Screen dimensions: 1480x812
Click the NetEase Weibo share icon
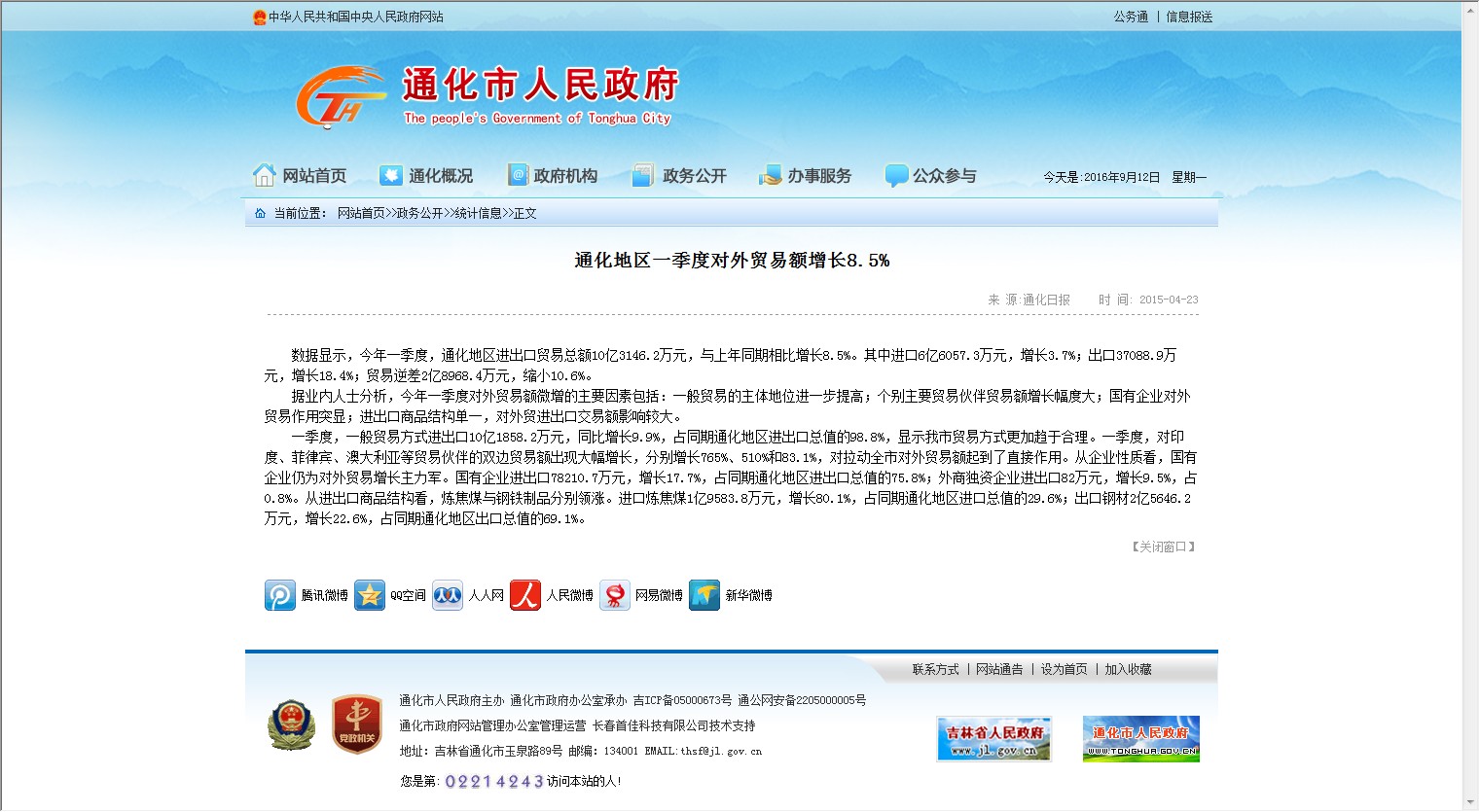[615, 595]
